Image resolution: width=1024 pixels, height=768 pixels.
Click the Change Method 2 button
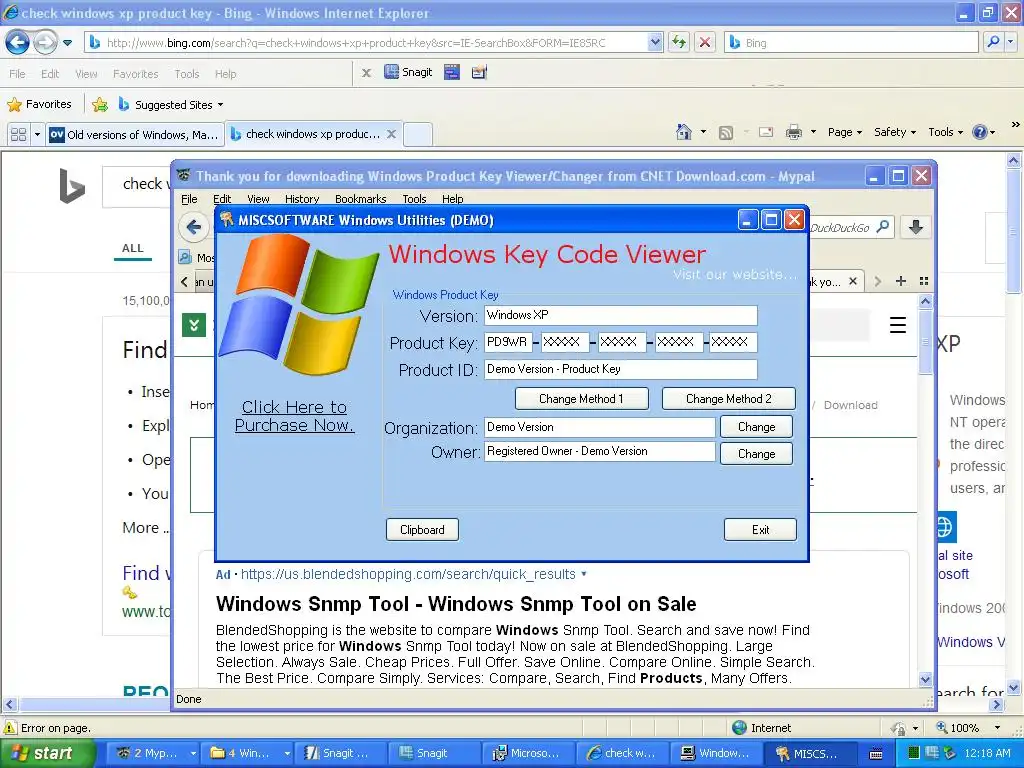pos(729,399)
